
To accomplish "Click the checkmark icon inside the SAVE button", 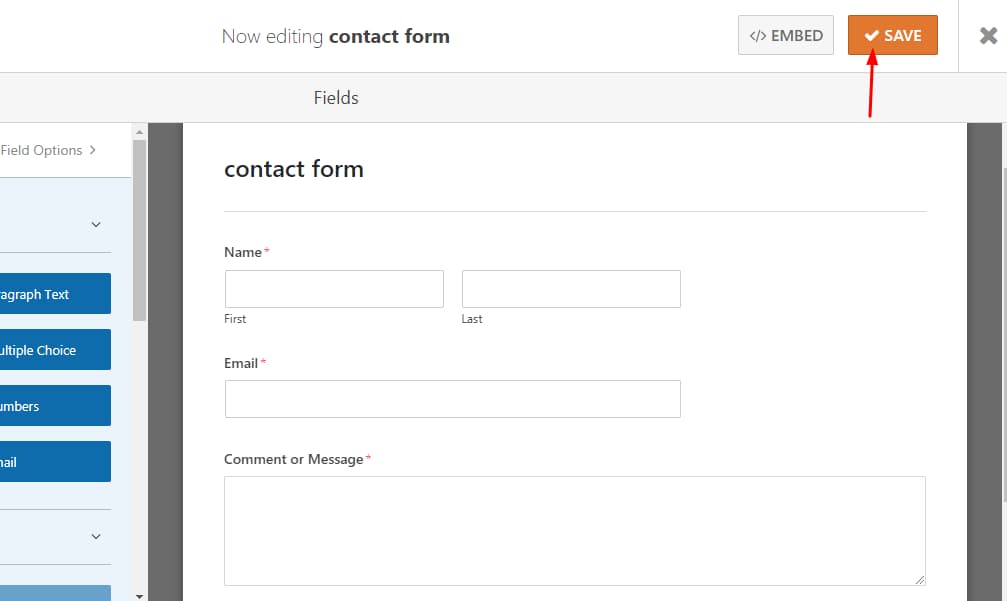I will click(x=871, y=34).
